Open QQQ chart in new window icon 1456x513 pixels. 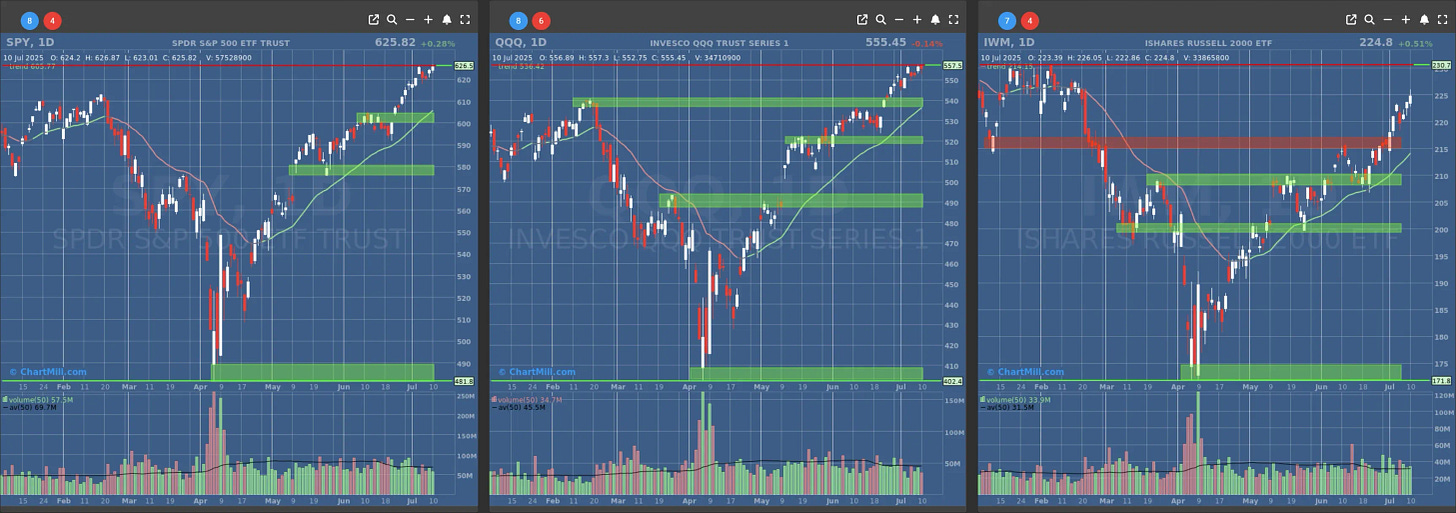point(863,20)
